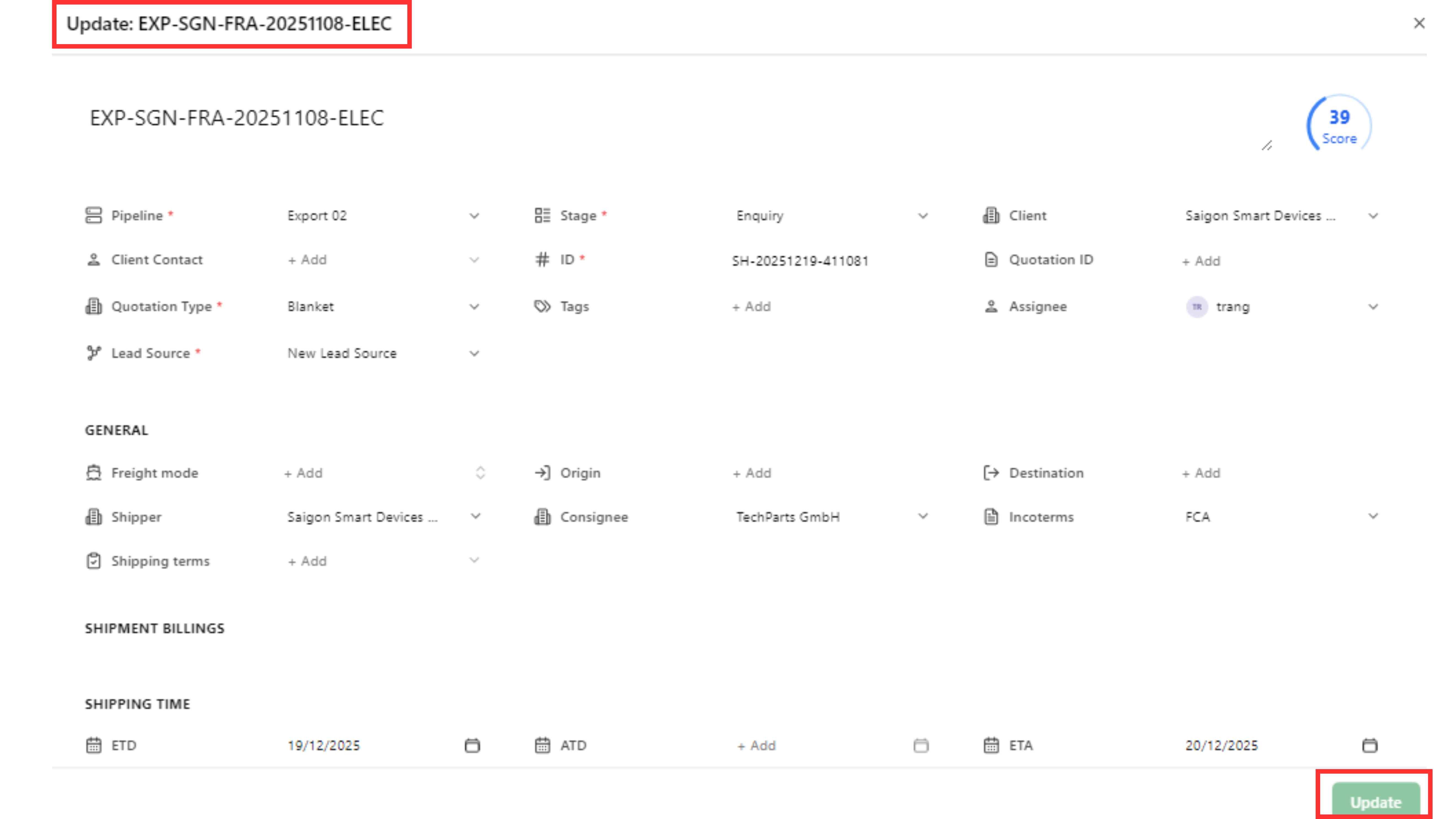Close the Update dialog with X

tap(1419, 23)
